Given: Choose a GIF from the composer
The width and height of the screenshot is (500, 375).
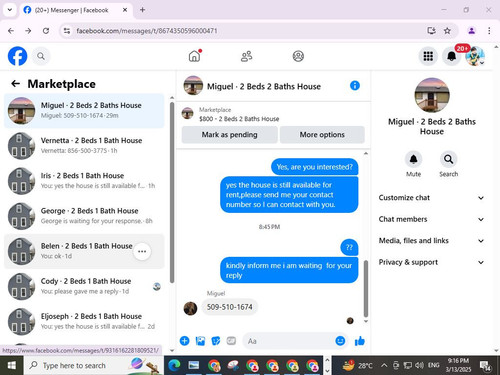Looking at the screenshot, I should [x=231, y=341].
